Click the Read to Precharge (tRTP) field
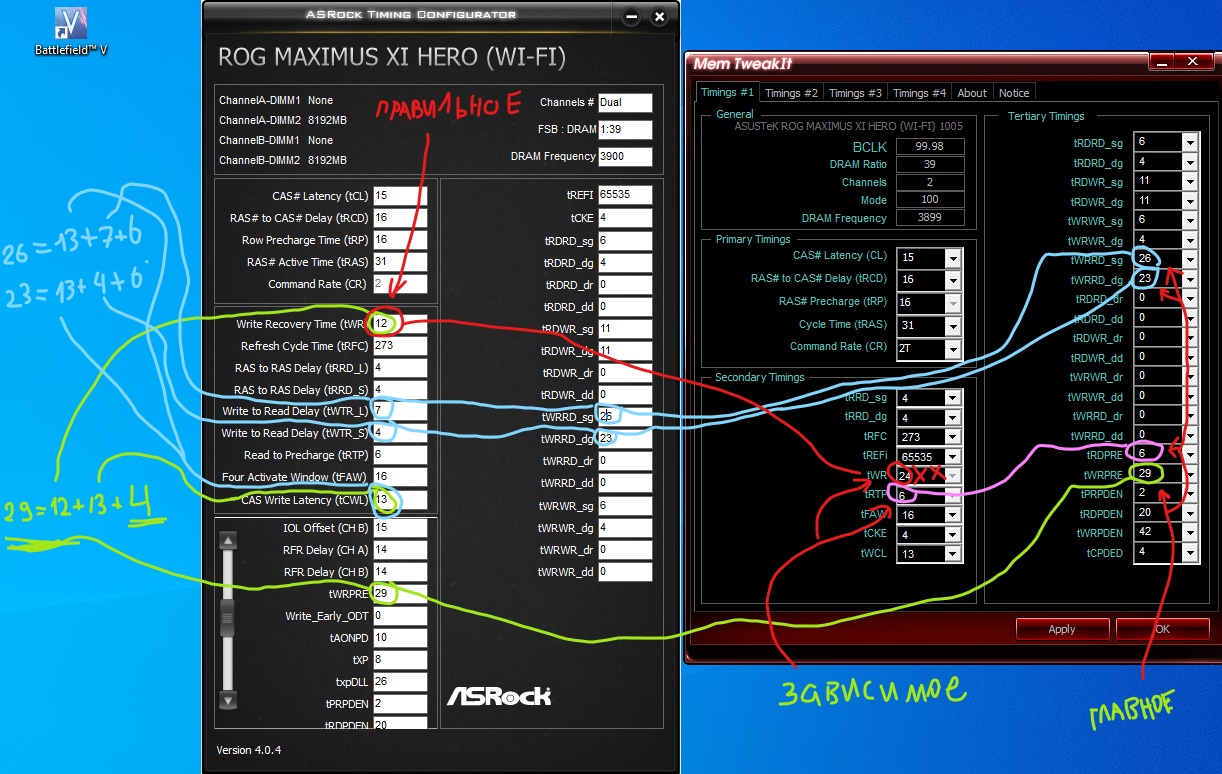This screenshot has width=1222, height=774. point(399,455)
